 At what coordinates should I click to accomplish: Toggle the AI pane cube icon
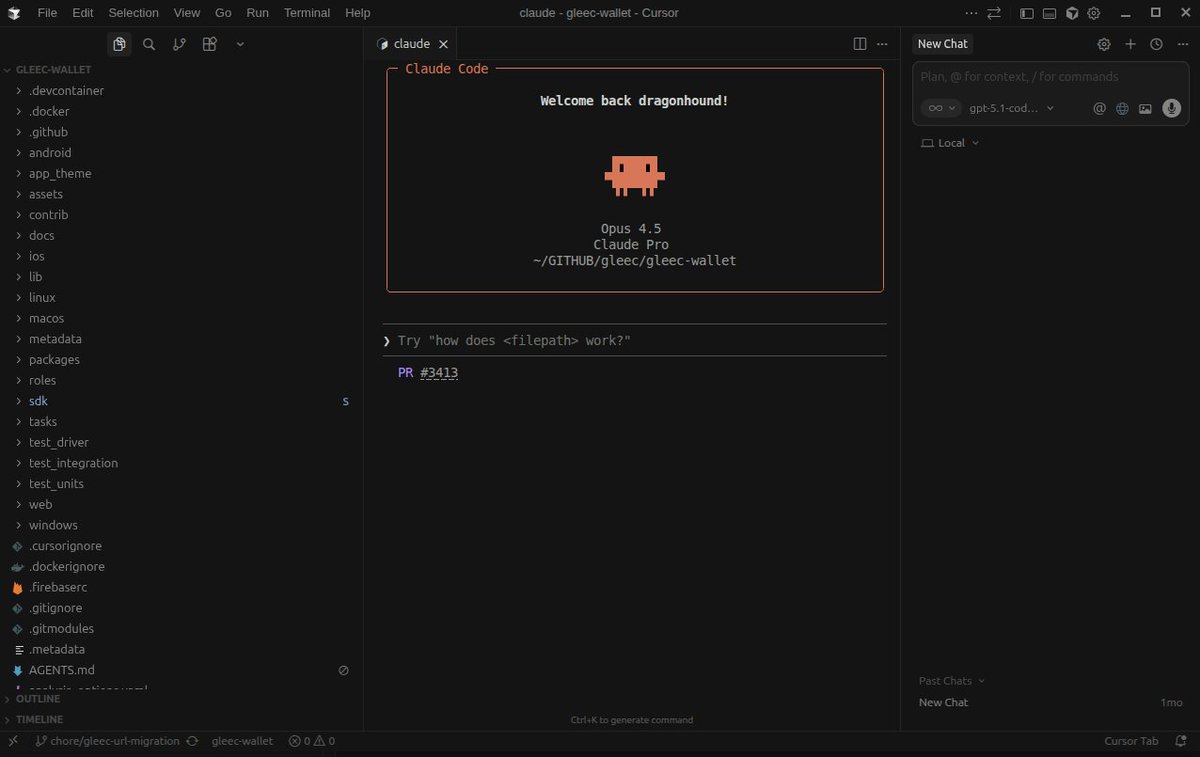pyautogui.click(x=1072, y=13)
